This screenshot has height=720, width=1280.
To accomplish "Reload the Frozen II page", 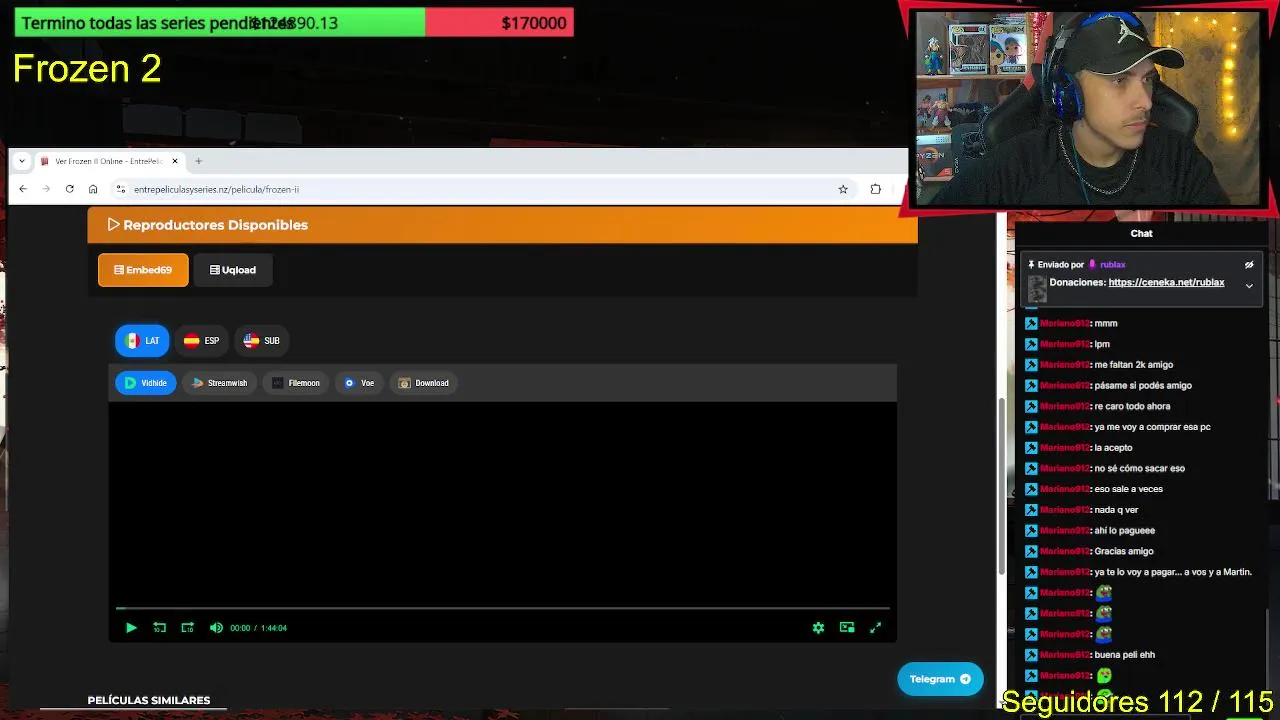I will pos(69,189).
